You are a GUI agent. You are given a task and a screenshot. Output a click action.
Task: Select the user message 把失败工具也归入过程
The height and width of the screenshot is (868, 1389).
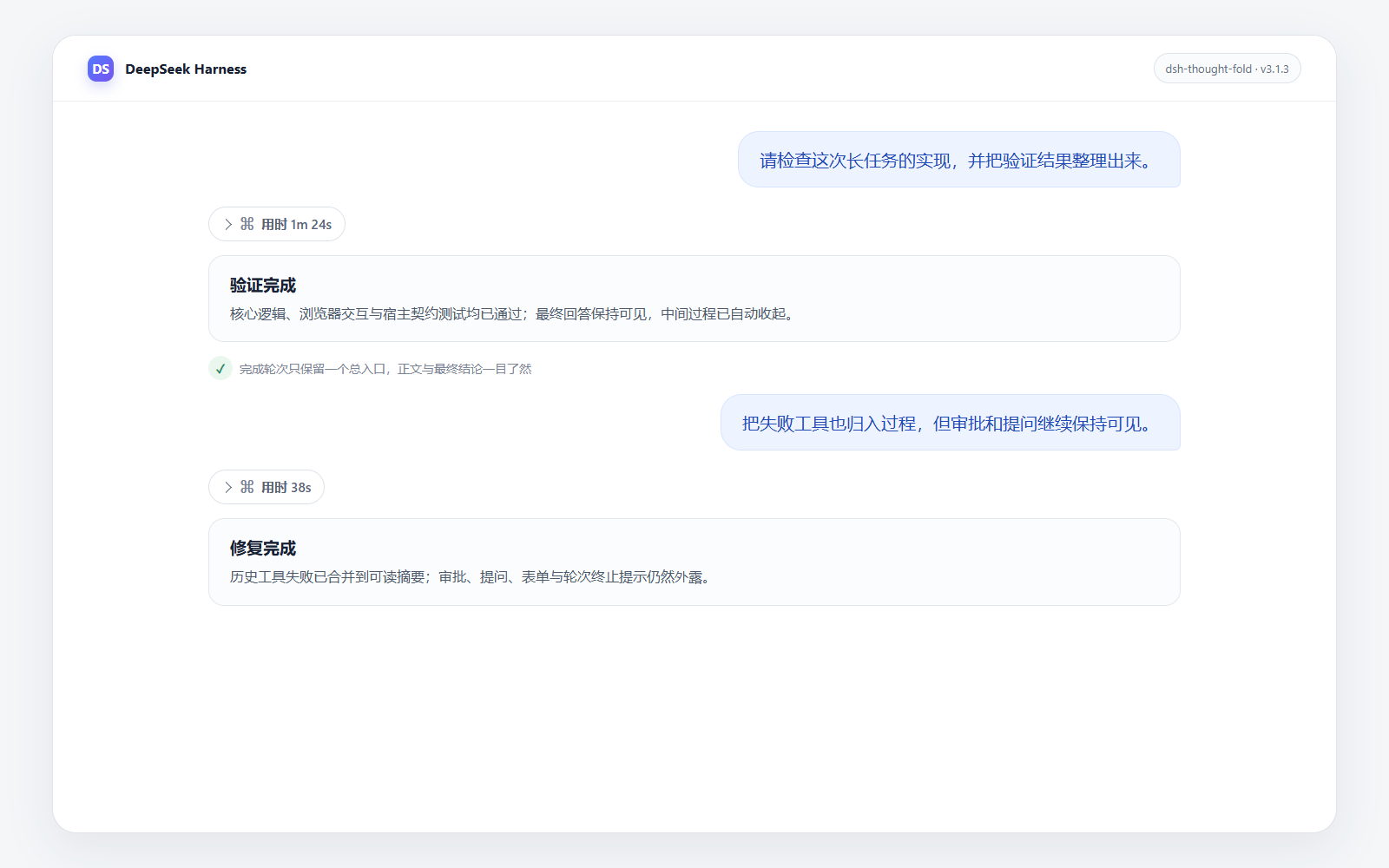click(x=951, y=423)
